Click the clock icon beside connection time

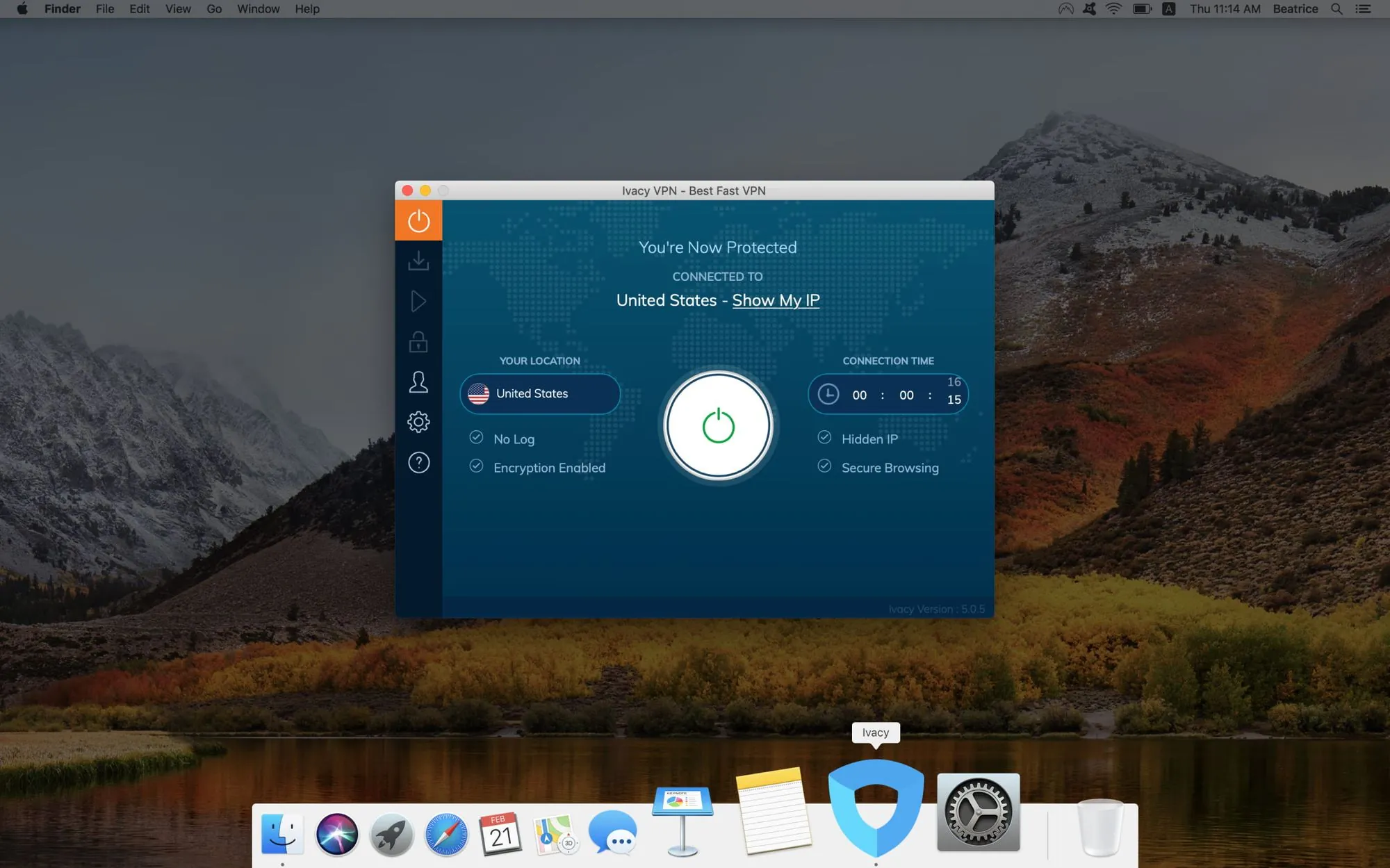point(830,393)
